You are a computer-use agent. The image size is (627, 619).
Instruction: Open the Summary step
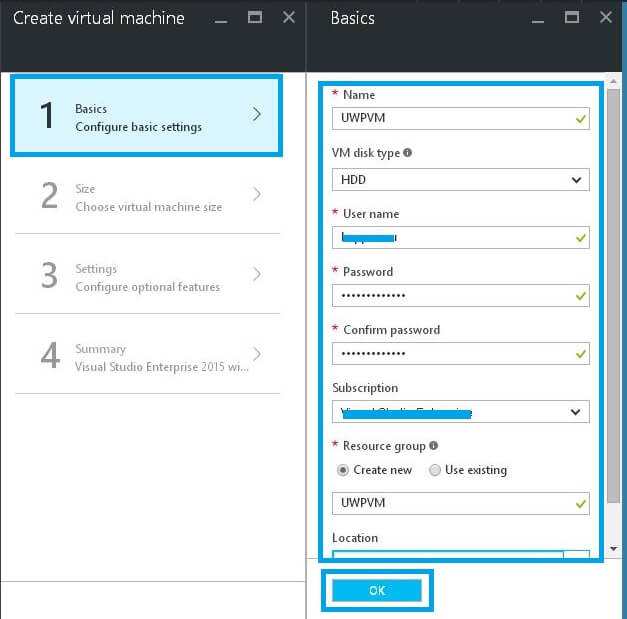pyautogui.click(x=146, y=357)
